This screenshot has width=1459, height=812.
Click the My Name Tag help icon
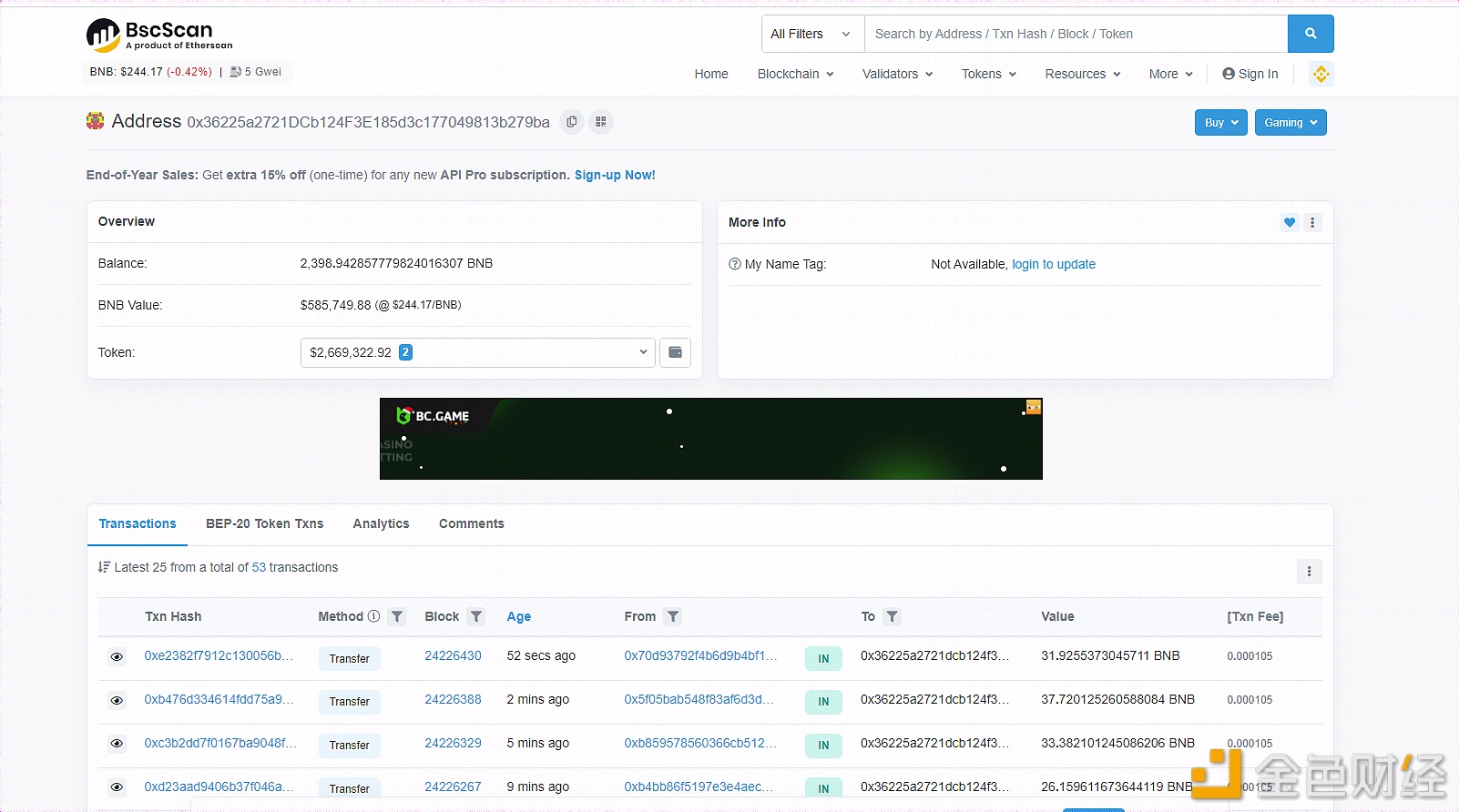pyautogui.click(x=735, y=264)
